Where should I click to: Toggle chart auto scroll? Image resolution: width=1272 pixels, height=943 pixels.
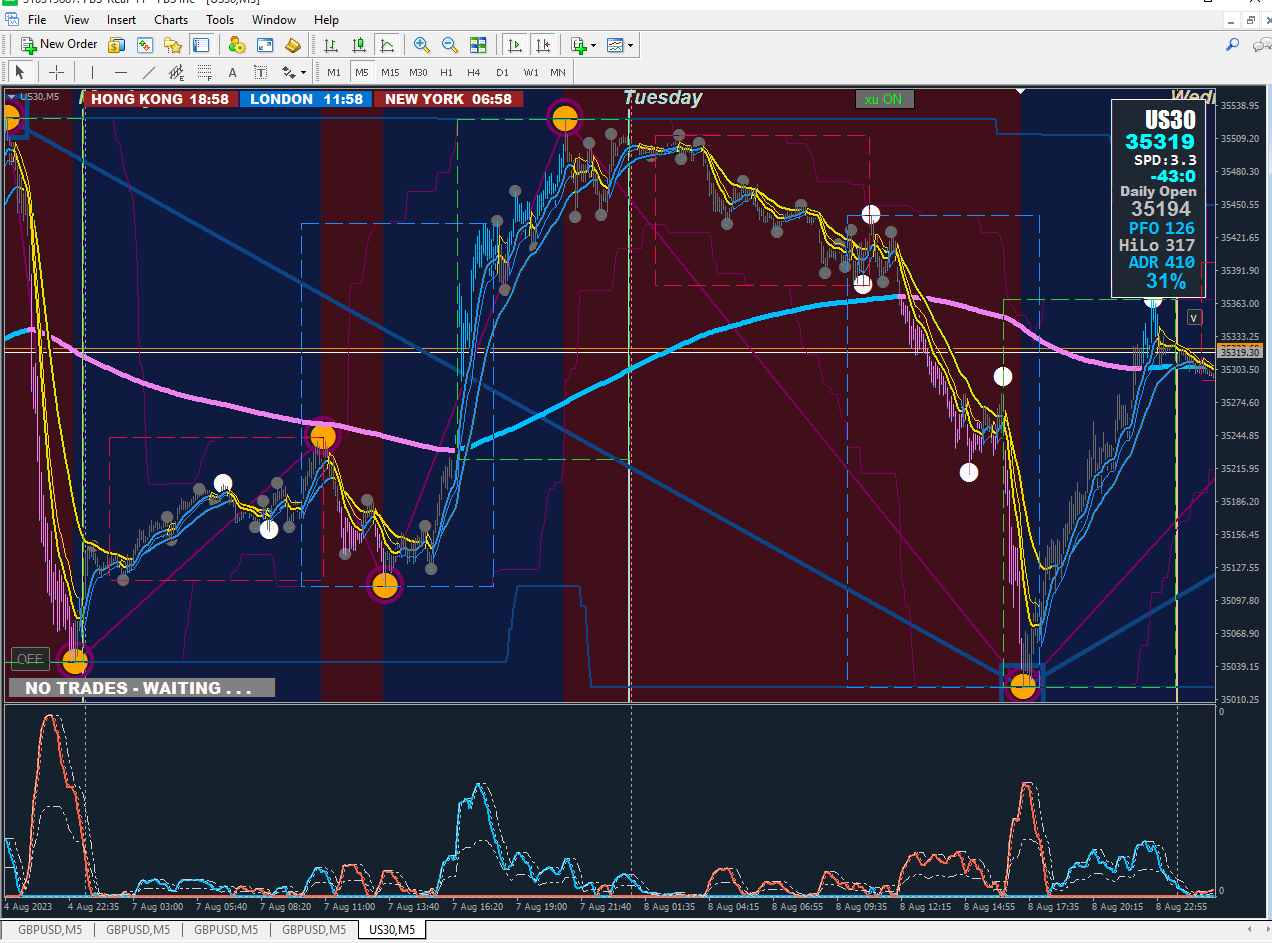tap(514, 45)
